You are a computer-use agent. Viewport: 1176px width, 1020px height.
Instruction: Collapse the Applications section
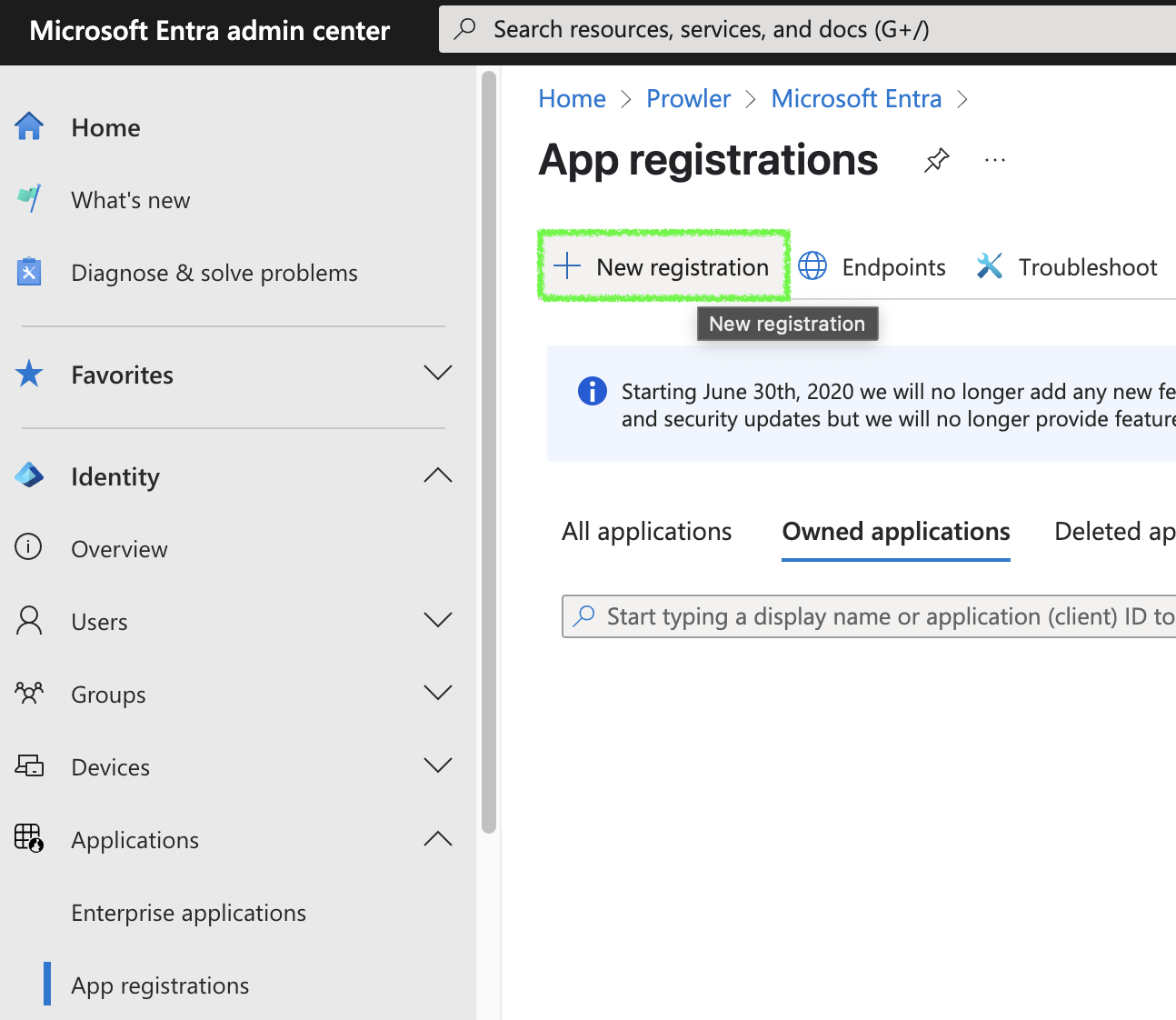[x=438, y=838]
